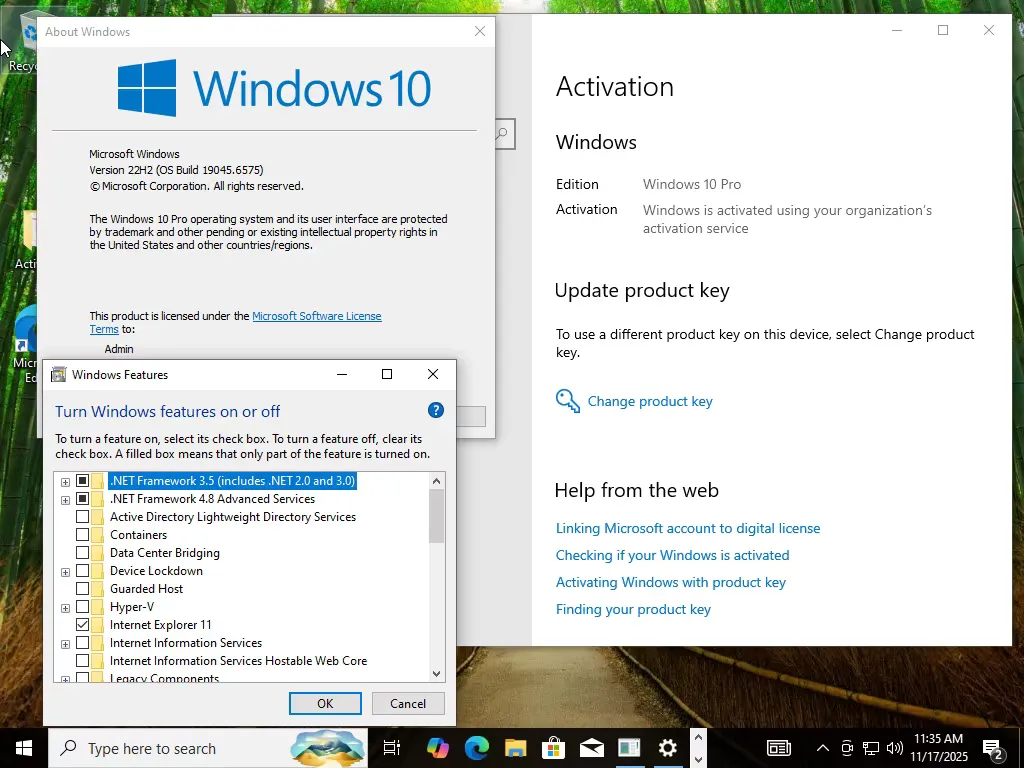This screenshot has width=1024, height=768.
Task: Open the Mail app from taskbar
Action: [x=591, y=748]
